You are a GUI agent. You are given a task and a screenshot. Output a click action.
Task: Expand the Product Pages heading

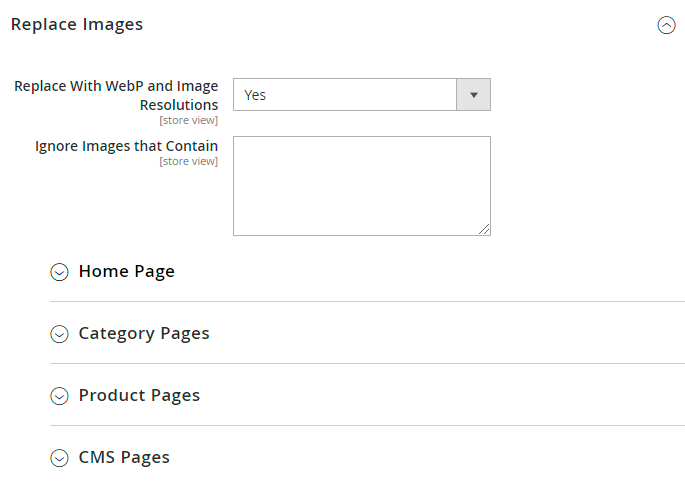click(139, 395)
